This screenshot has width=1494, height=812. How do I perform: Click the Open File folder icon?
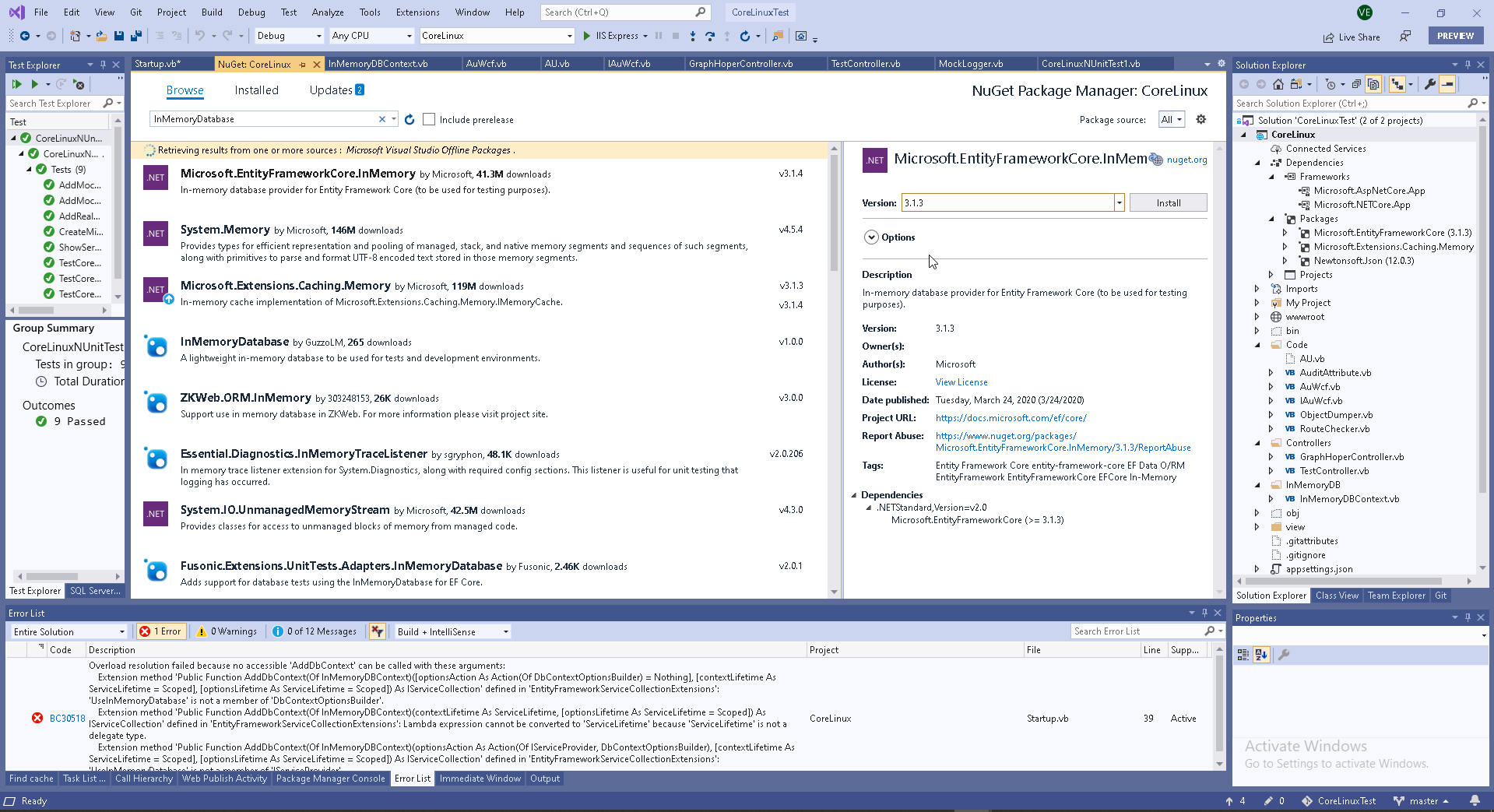pyautogui.click(x=102, y=36)
